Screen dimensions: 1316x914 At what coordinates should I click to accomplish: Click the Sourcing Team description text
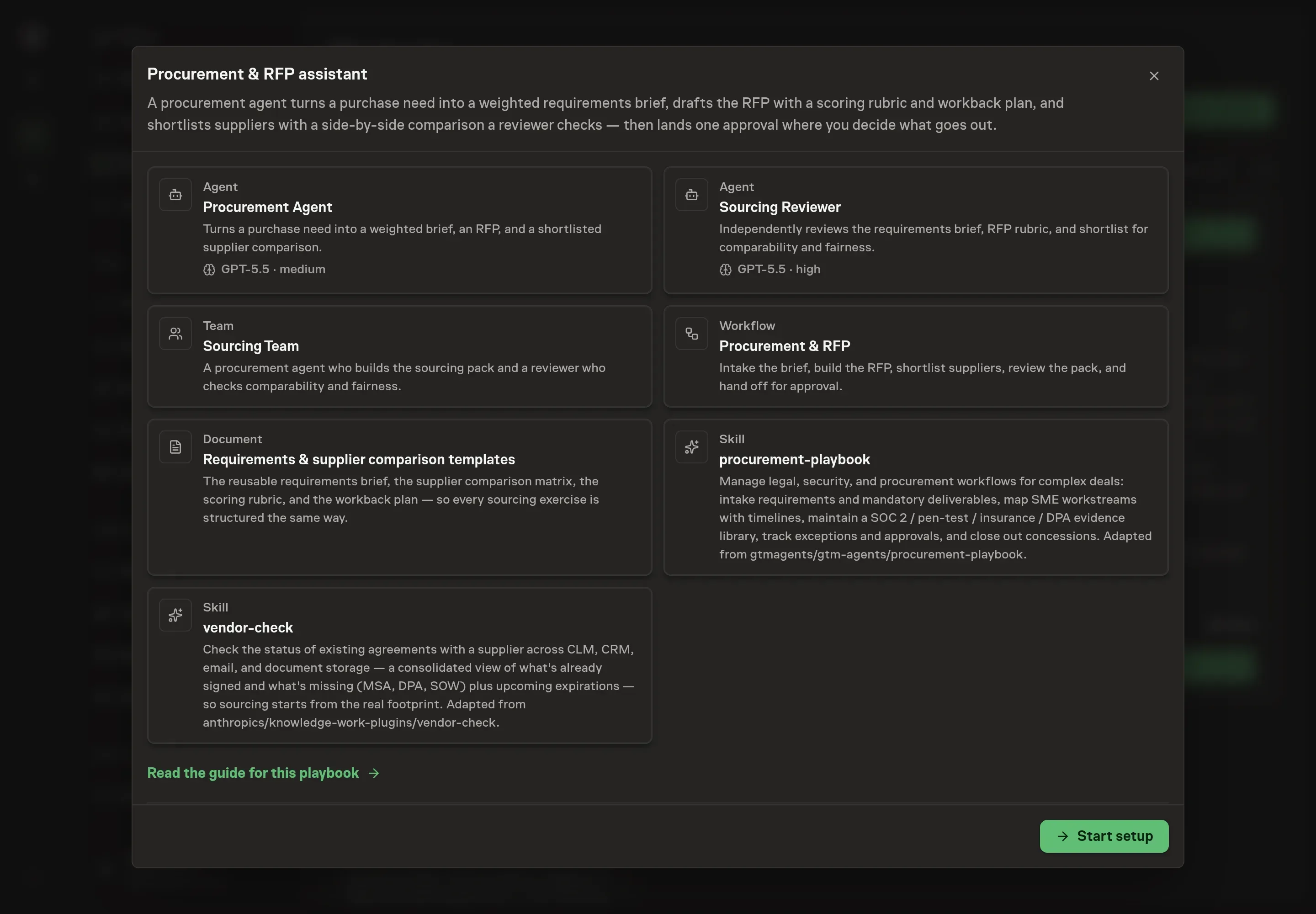(404, 377)
